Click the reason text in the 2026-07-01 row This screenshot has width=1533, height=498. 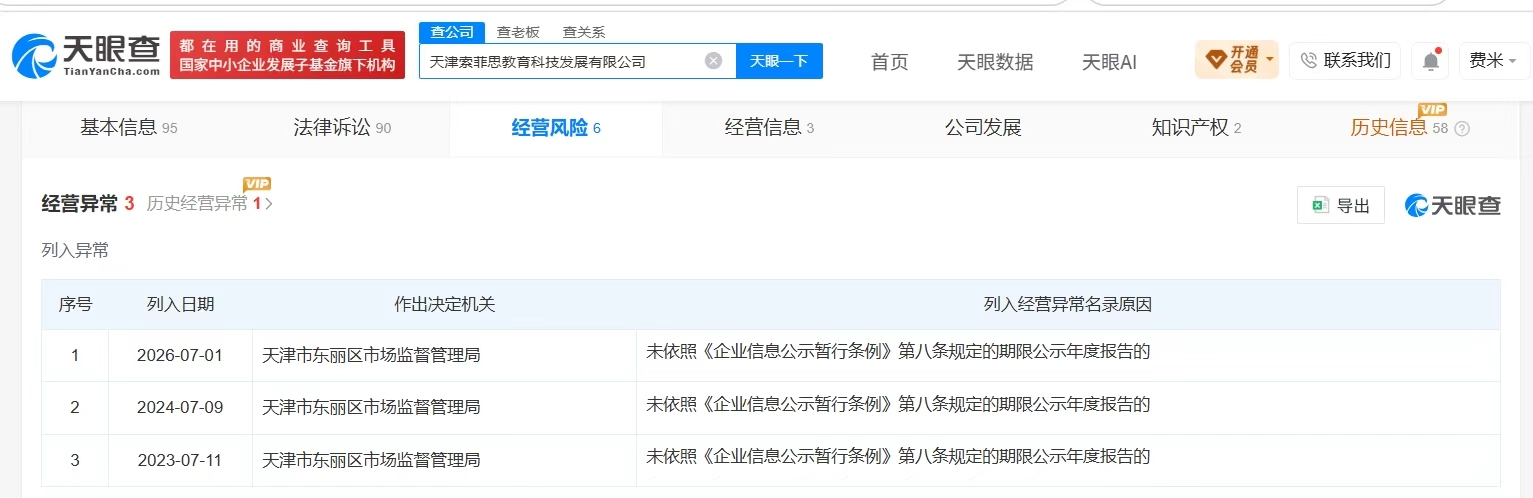point(898,351)
